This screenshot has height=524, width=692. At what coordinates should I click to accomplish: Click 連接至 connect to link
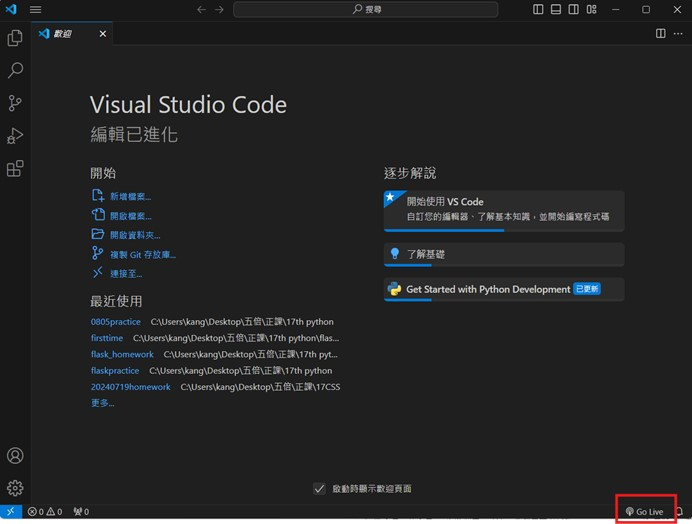point(126,274)
